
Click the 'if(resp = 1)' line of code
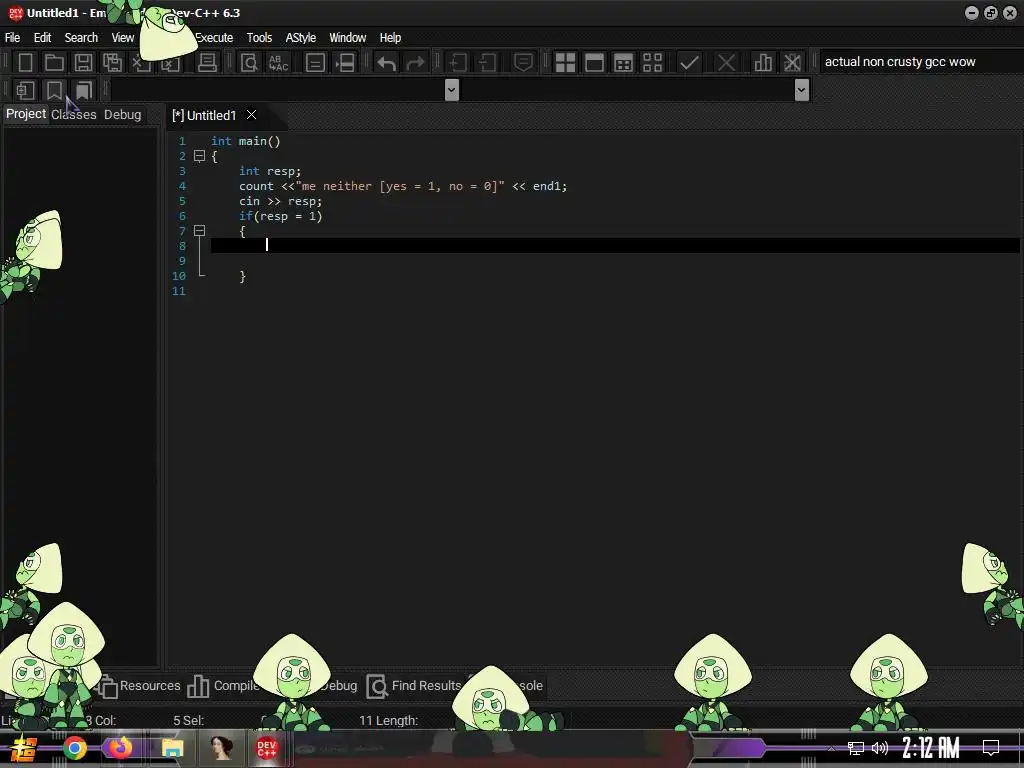click(x=280, y=216)
